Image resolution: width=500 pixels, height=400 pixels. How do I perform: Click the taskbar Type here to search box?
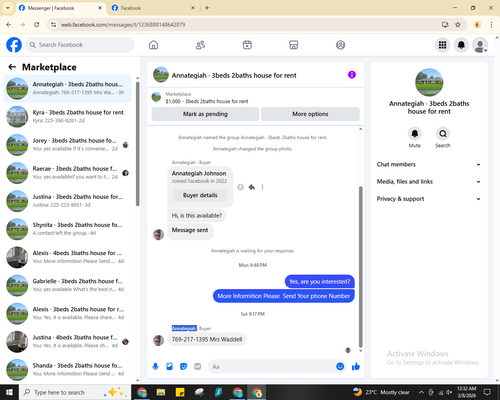[75, 392]
